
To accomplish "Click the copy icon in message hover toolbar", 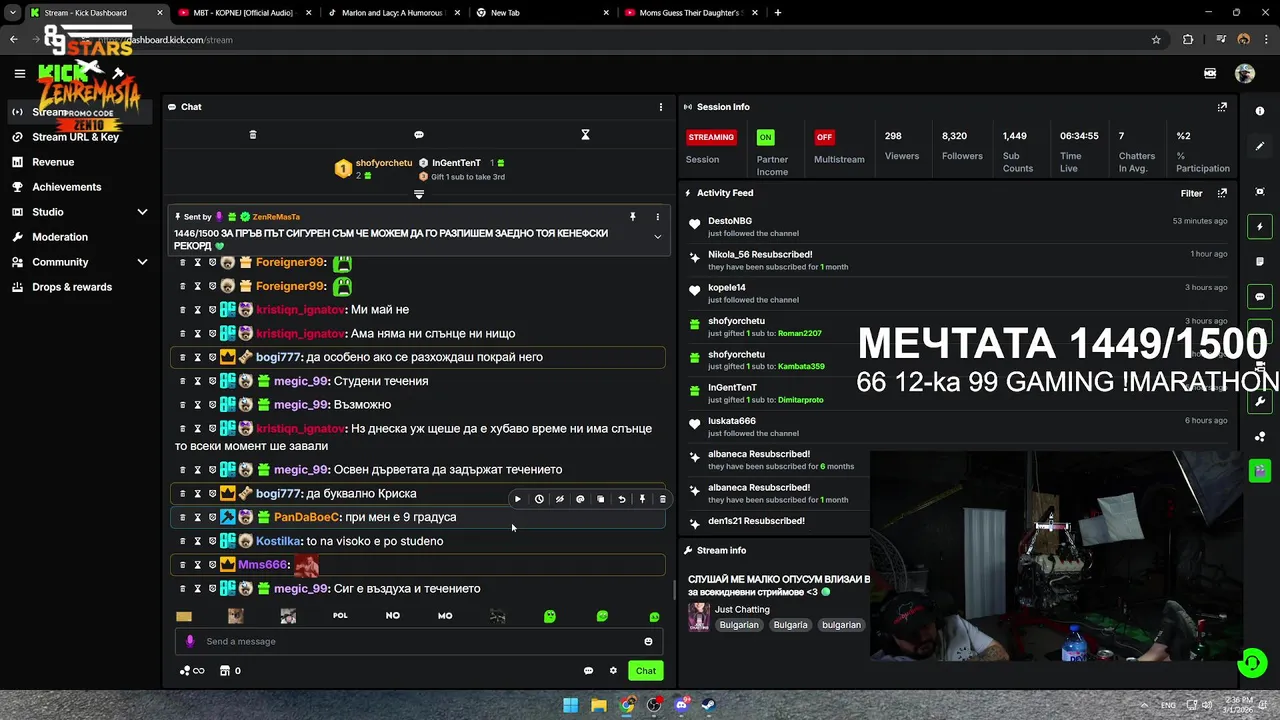I will click(600, 499).
